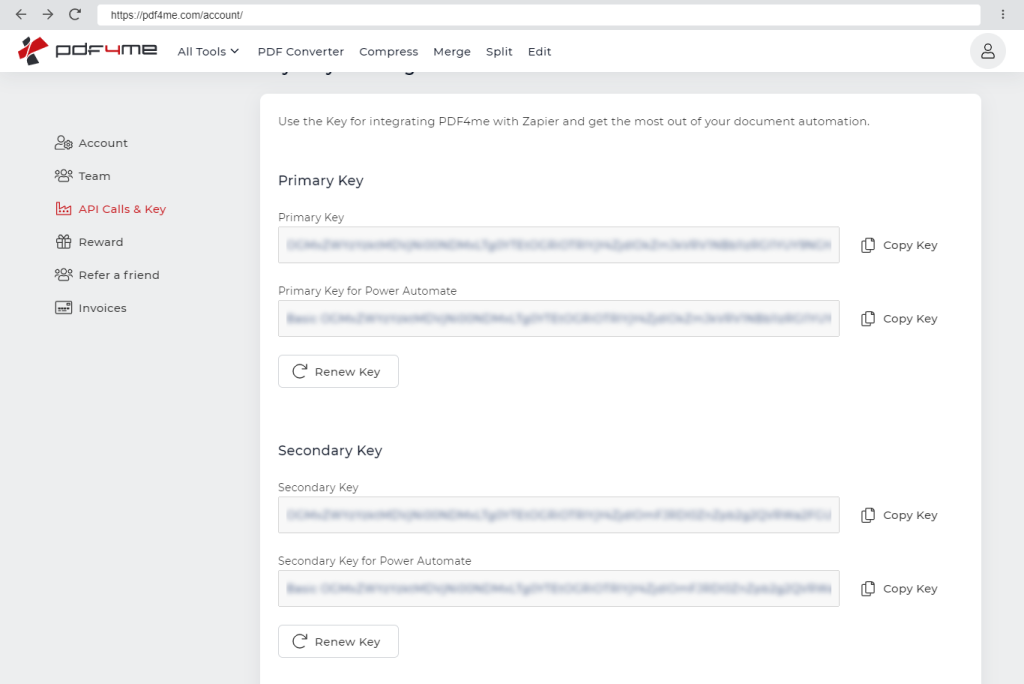Copy the Primary Key

coord(899,245)
